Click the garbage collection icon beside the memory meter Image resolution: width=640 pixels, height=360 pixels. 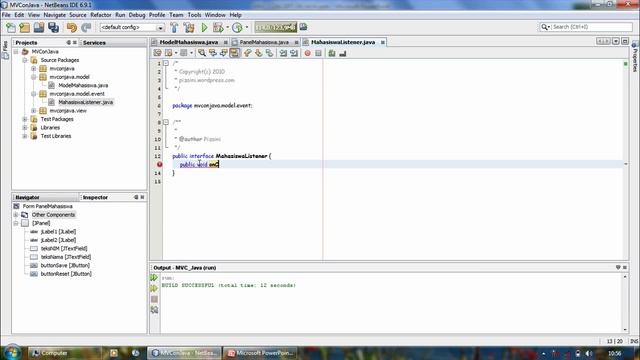(x=303, y=27)
